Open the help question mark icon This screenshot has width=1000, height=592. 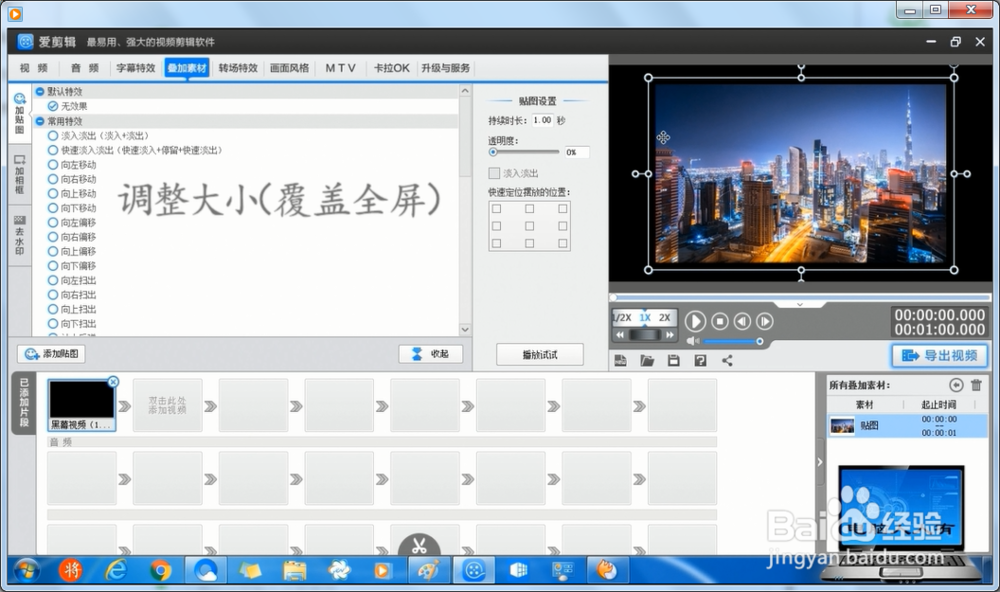(x=700, y=361)
